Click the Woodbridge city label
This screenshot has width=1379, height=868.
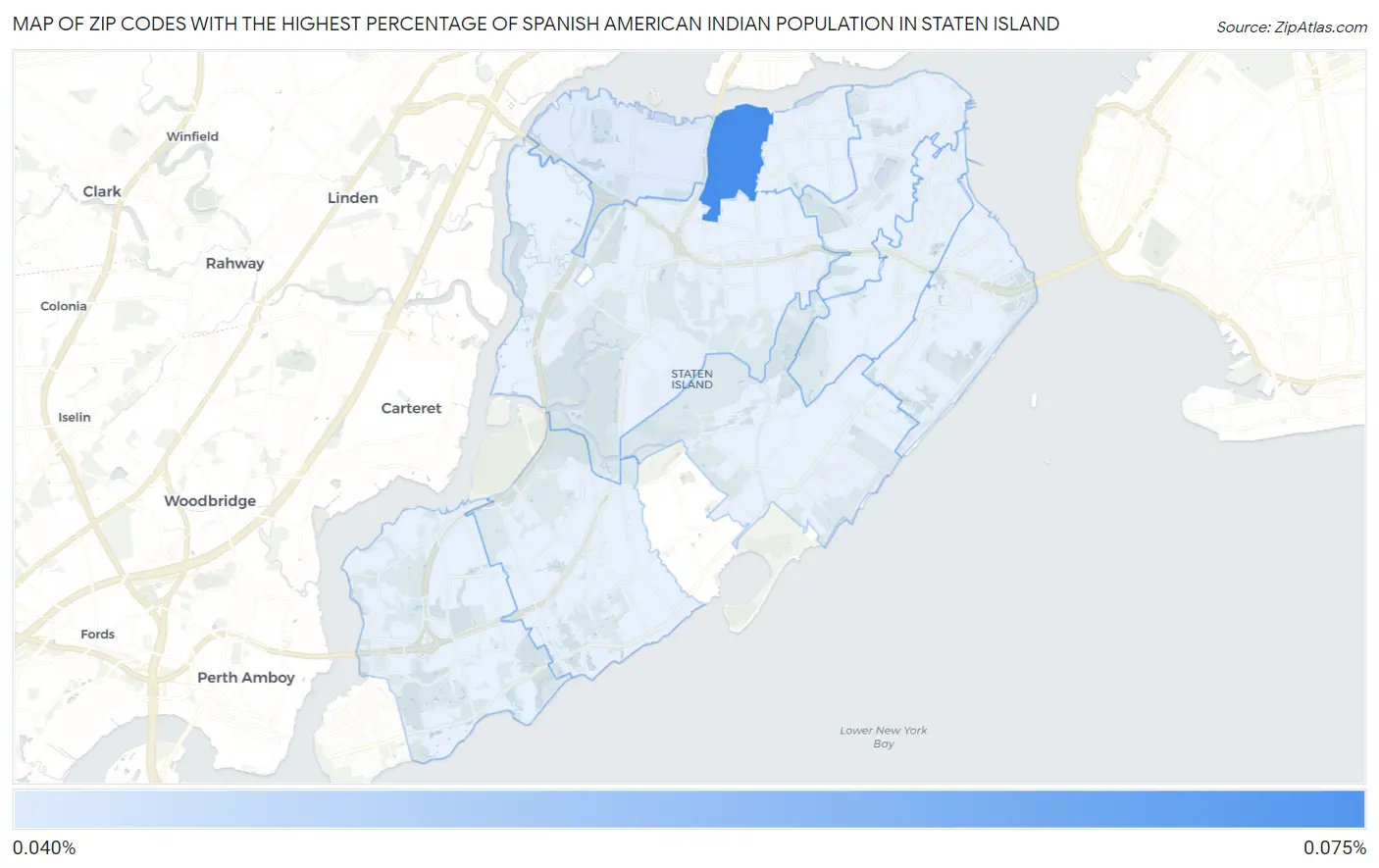point(210,500)
